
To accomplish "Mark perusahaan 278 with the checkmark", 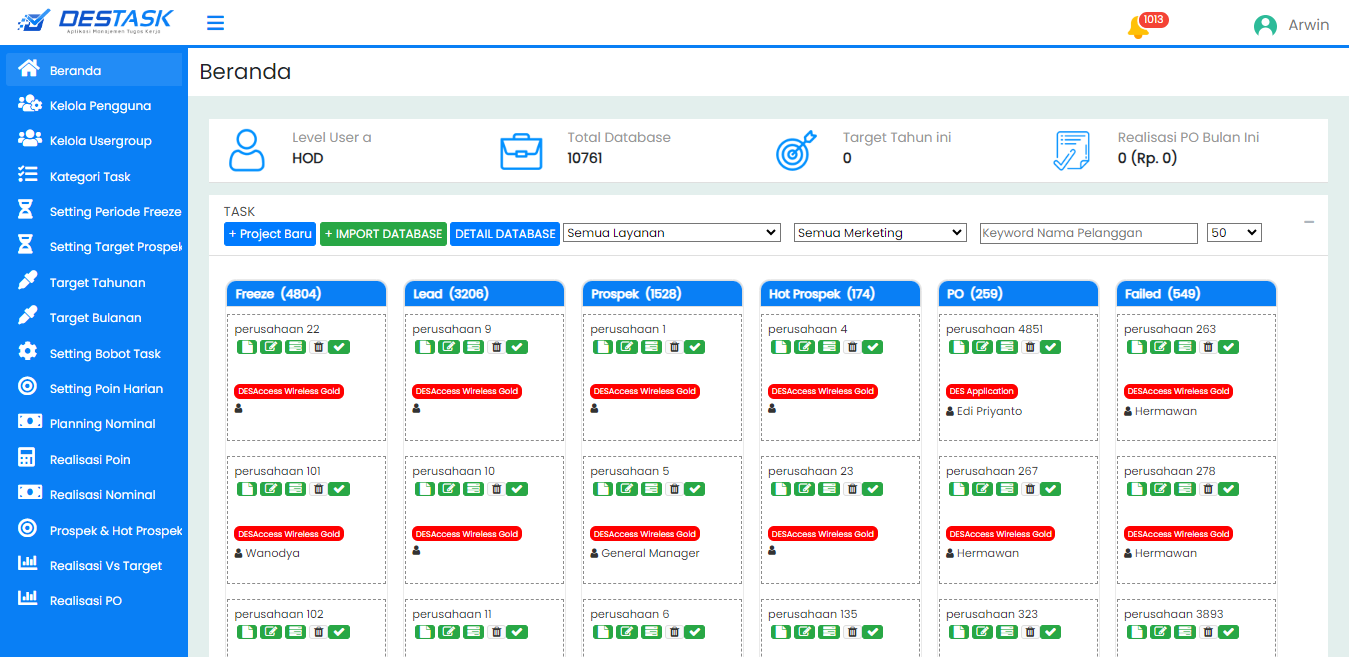I will coord(1229,489).
